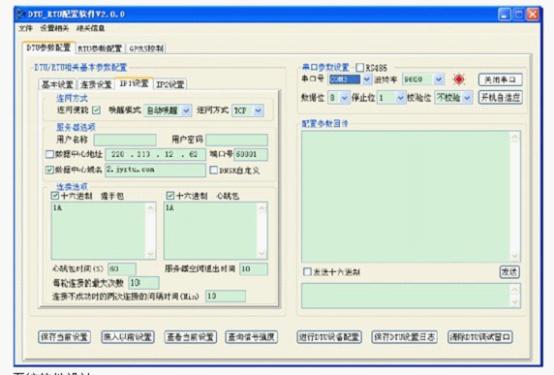Select the IP1设置 sub-tab

(x=134, y=83)
